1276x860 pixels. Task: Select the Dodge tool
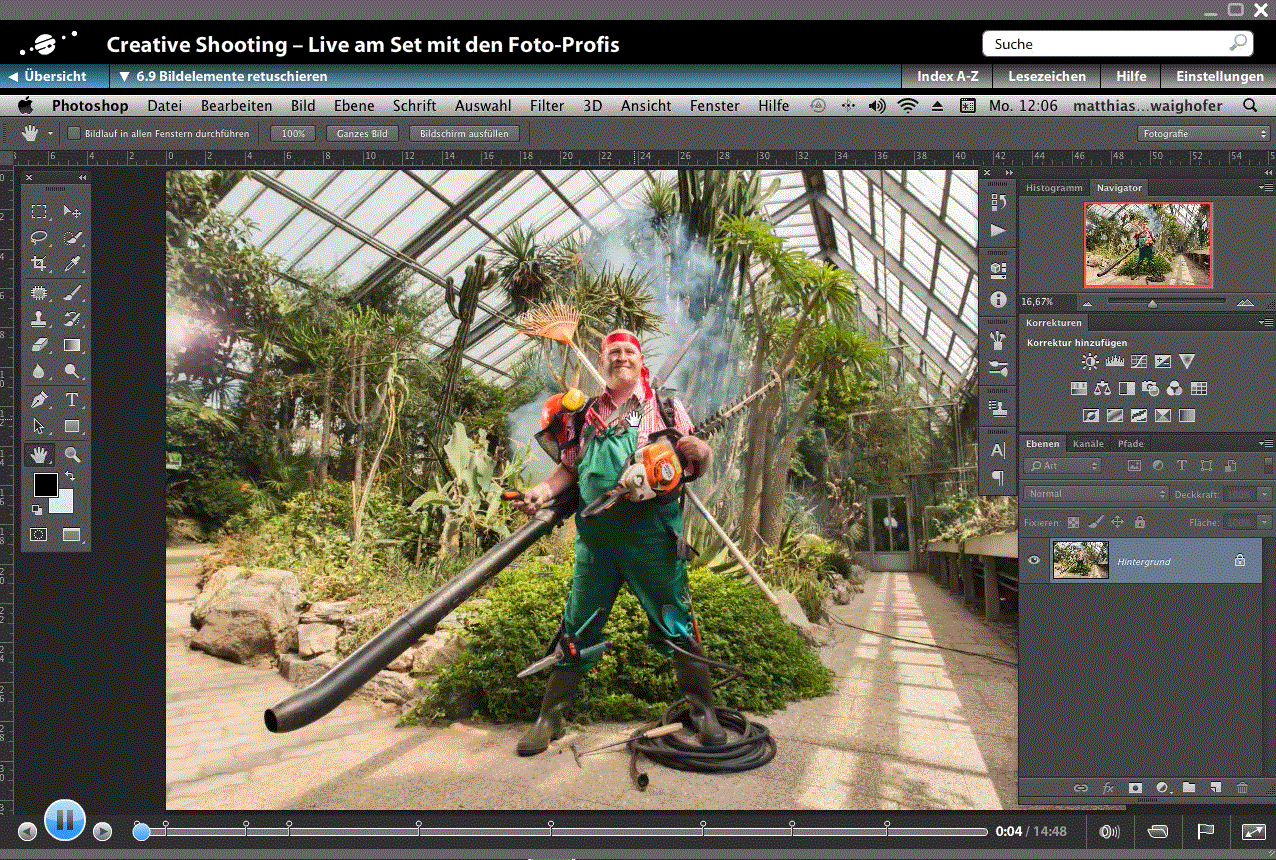pyautogui.click(x=72, y=371)
